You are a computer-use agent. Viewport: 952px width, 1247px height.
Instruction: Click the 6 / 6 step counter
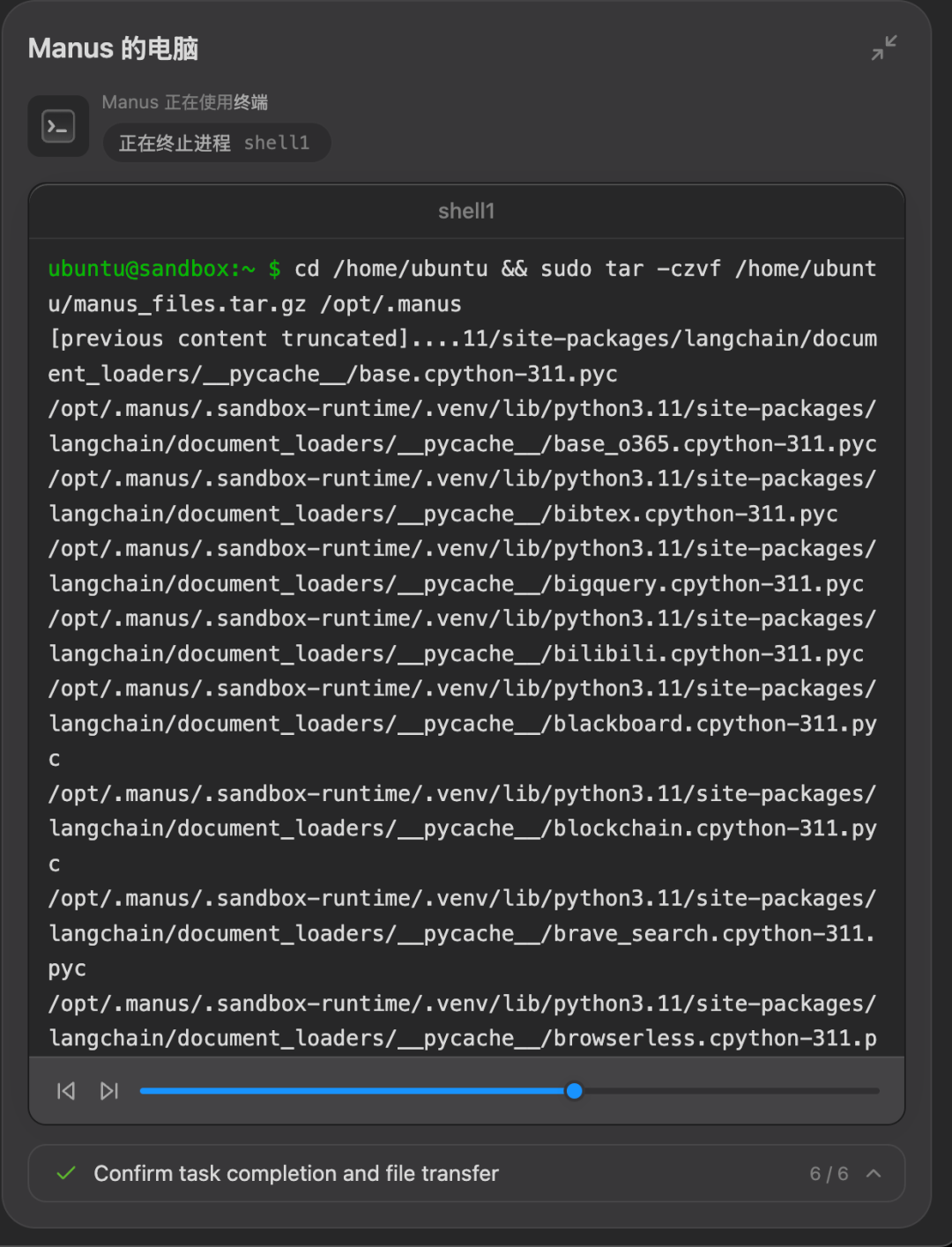point(829,1173)
